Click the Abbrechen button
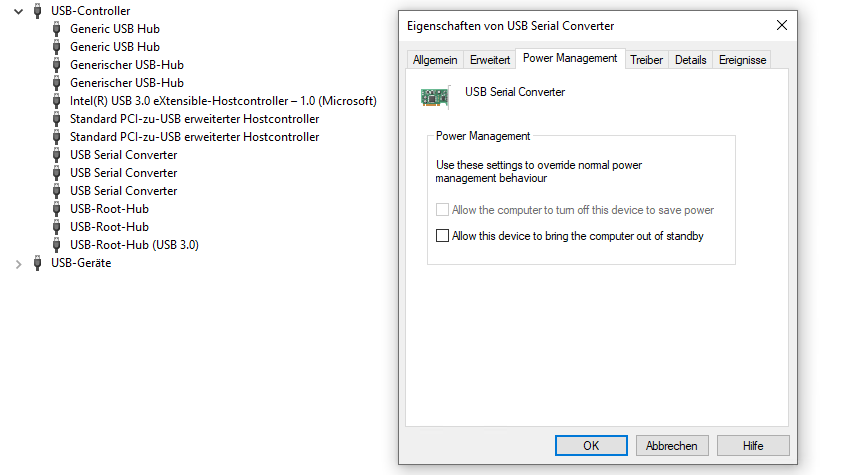The width and height of the screenshot is (846, 475). pyautogui.click(x=672, y=446)
